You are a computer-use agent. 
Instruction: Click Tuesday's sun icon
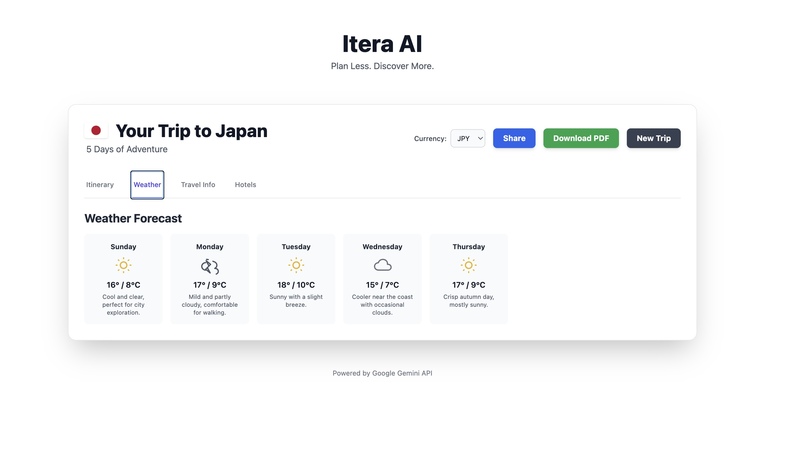pyautogui.click(x=296, y=265)
